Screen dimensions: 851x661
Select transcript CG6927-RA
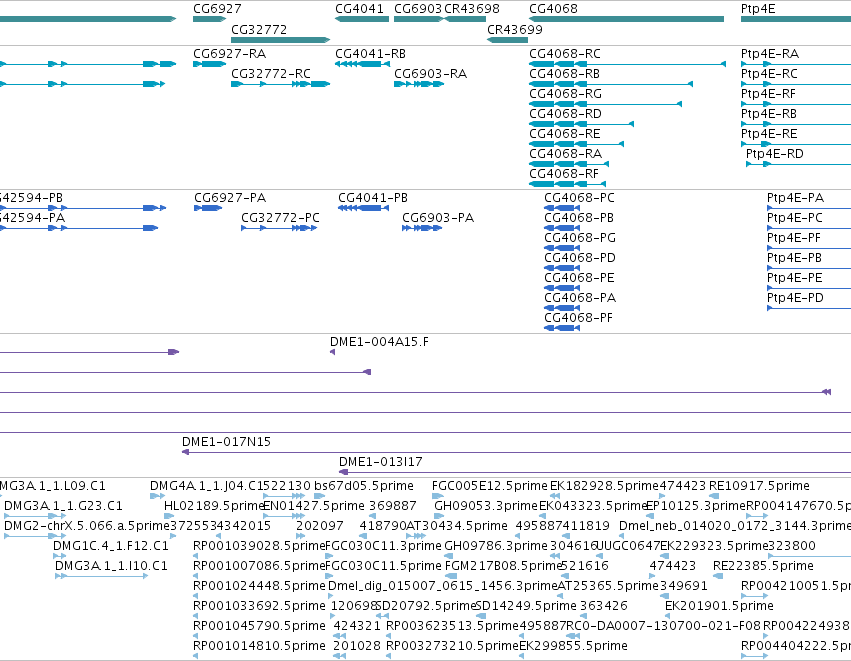(209, 64)
